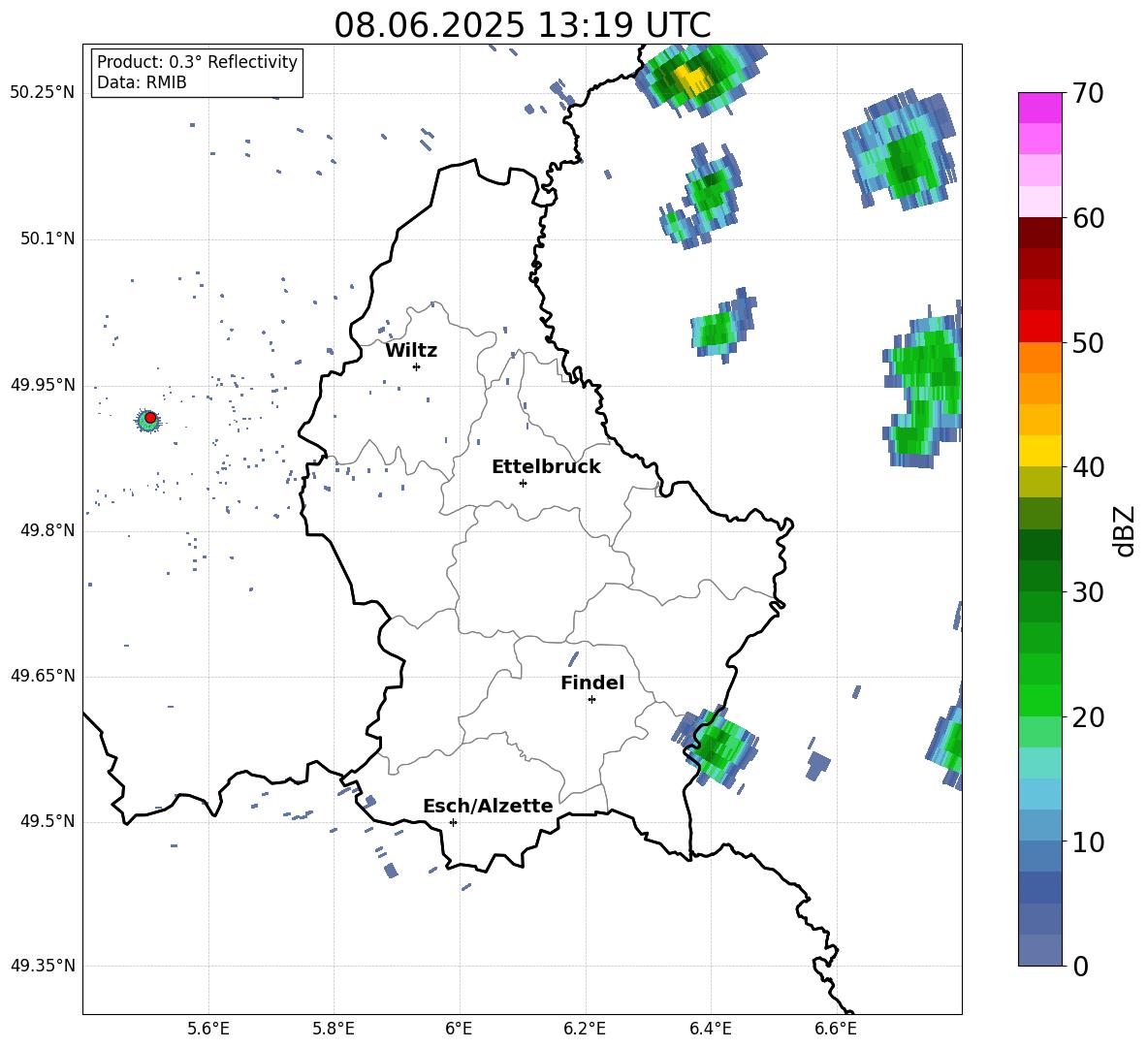The height and width of the screenshot is (1048, 1148).
Task: Click the 6°E longitude label
Action: (459, 1029)
